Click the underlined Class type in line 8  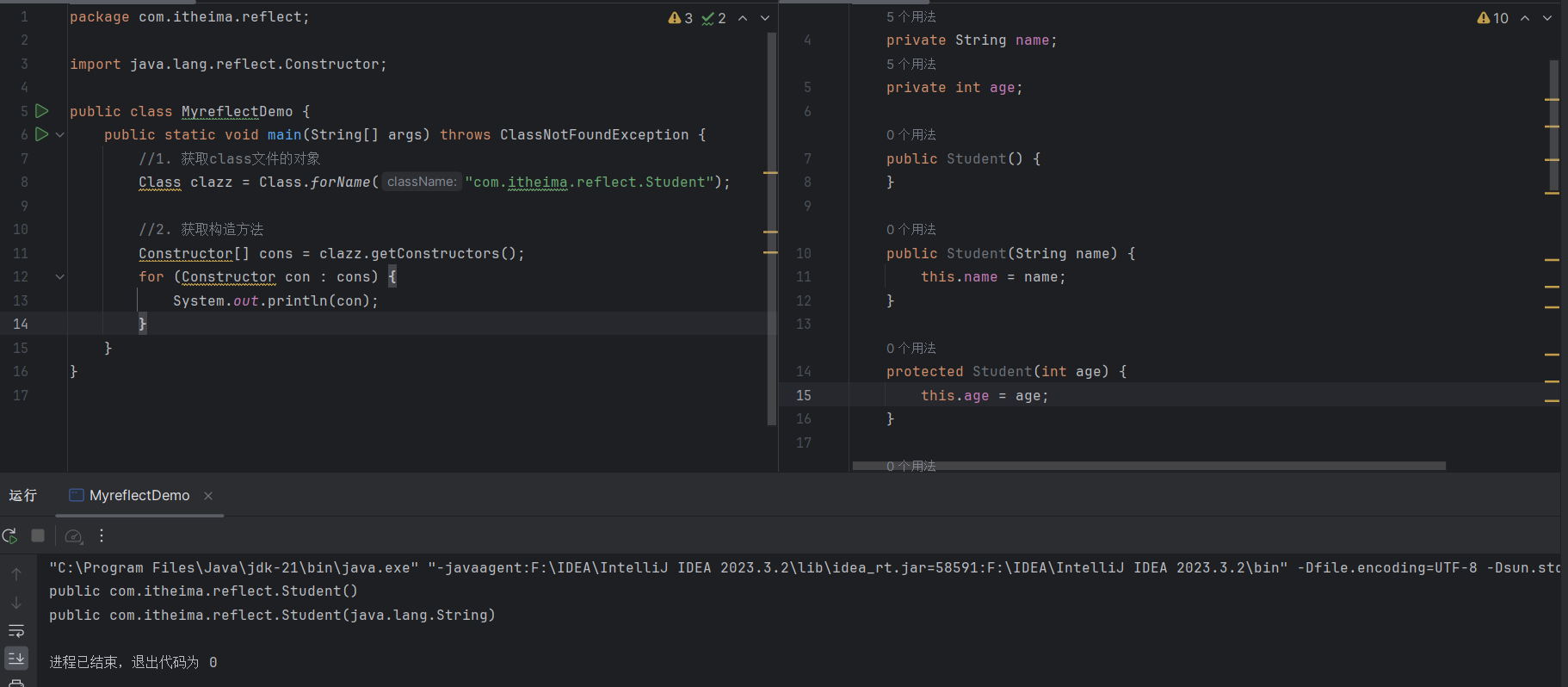(x=160, y=183)
